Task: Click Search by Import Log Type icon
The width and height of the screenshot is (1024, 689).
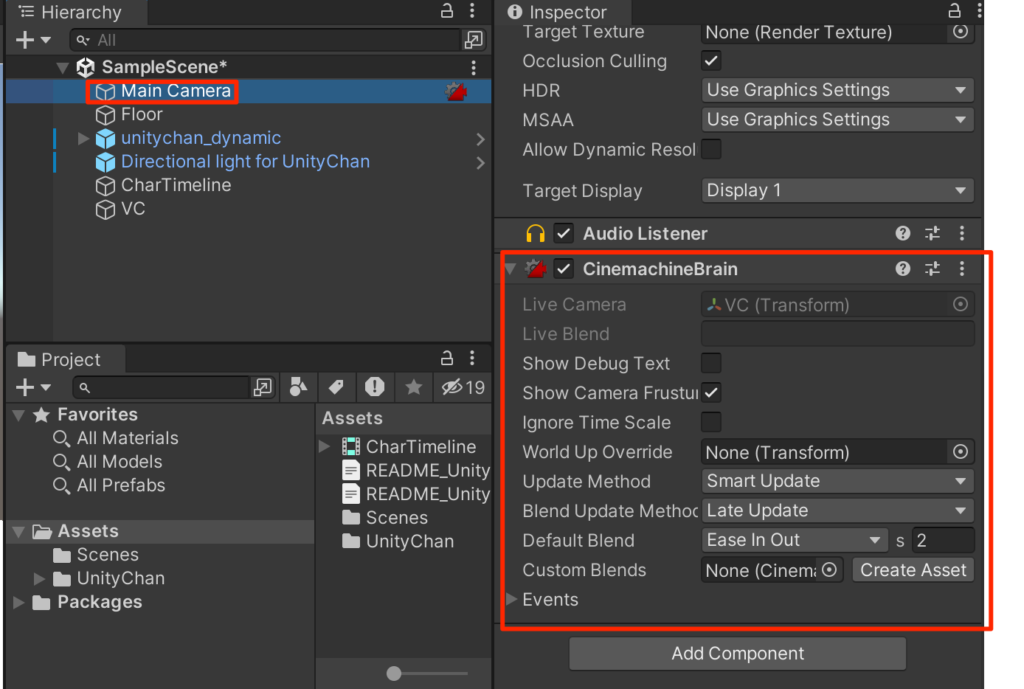Action: tap(374, 387)
